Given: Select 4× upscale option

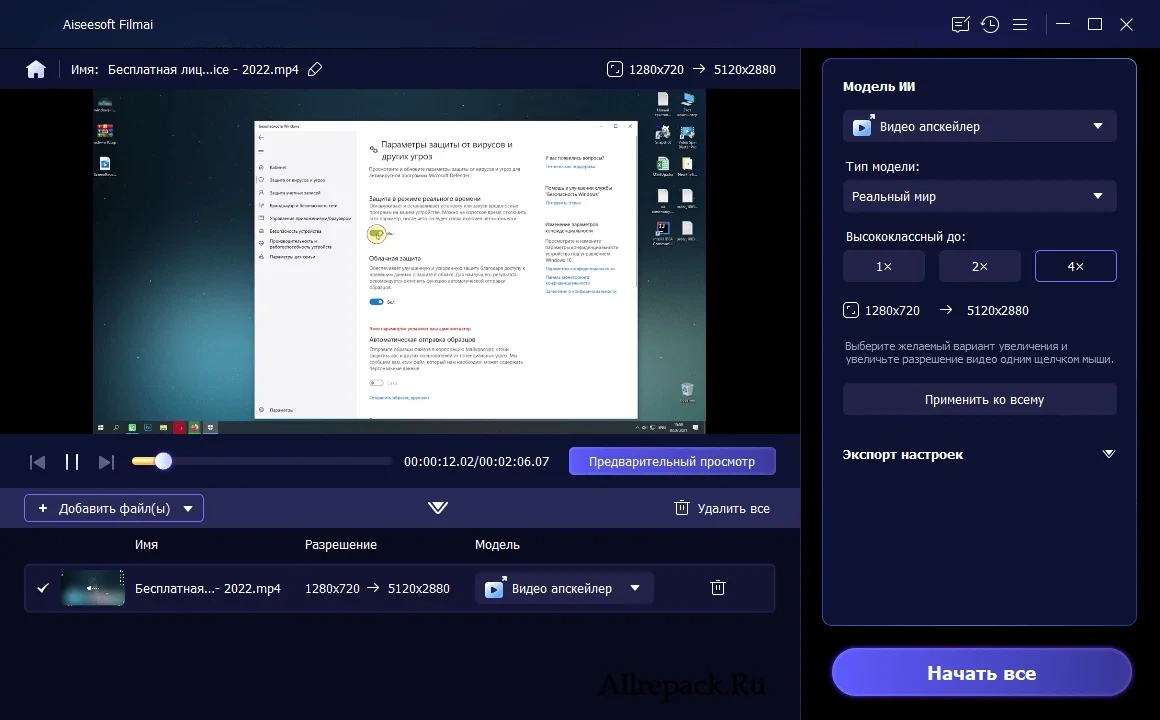Looking at the screenshot, I should click(1076, 266).
